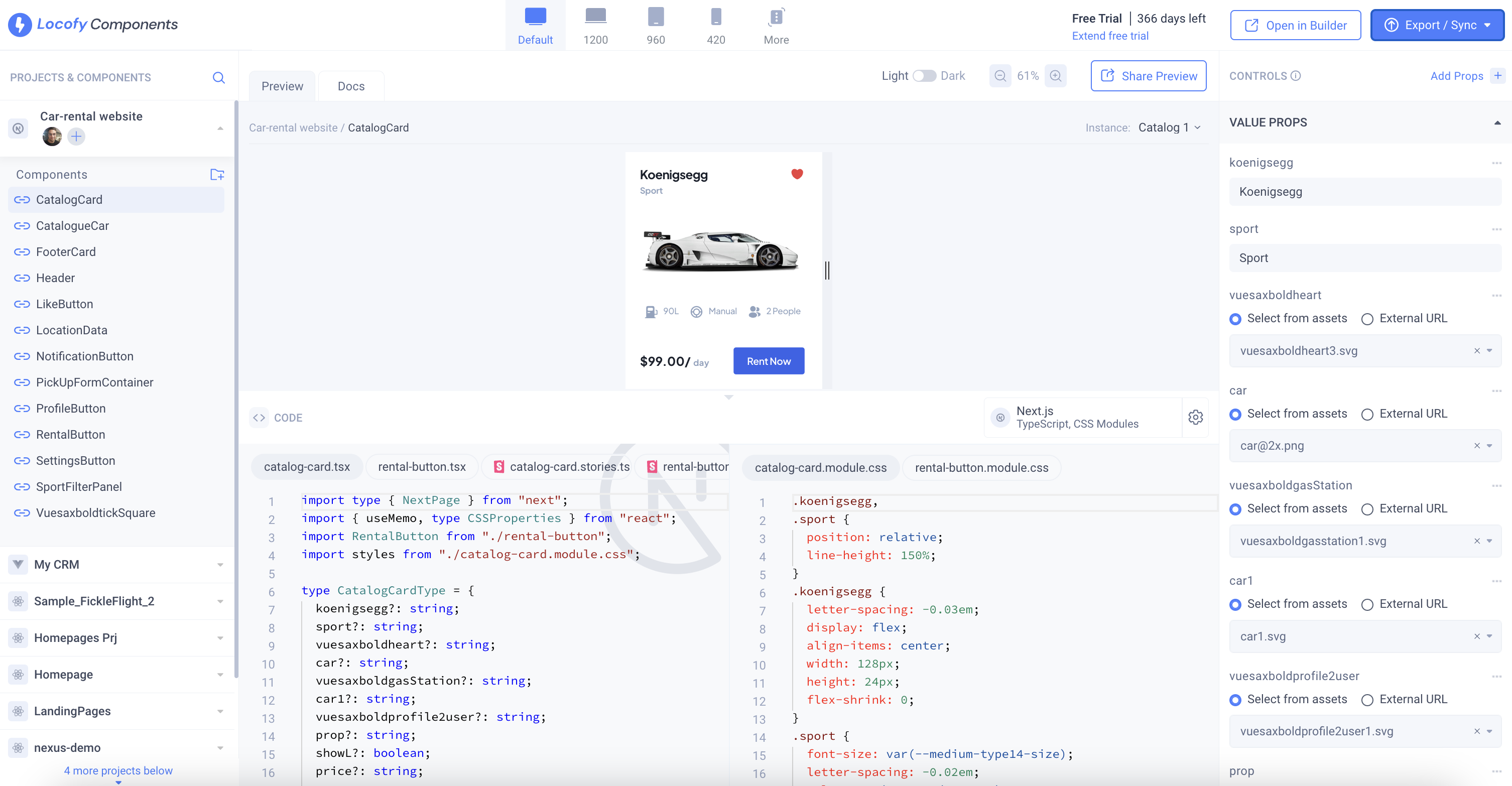Collapse the My CRM project section
The image size is (1512, 786).
tap(220, 564)
